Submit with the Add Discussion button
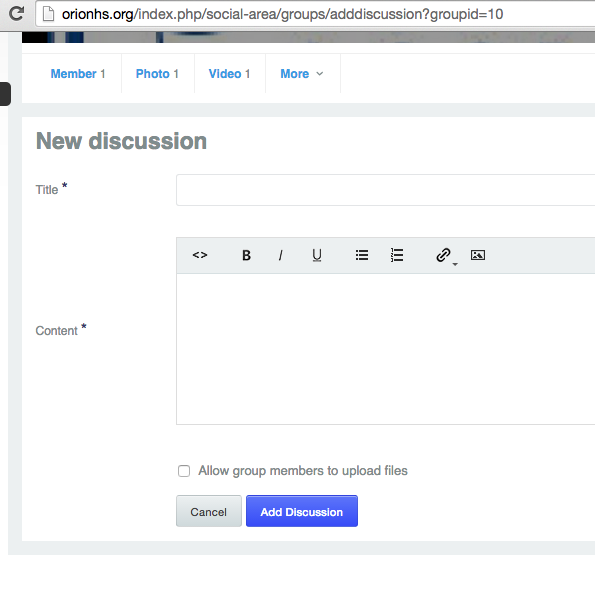This screenshot has height=597, width=595. [302, 511]
